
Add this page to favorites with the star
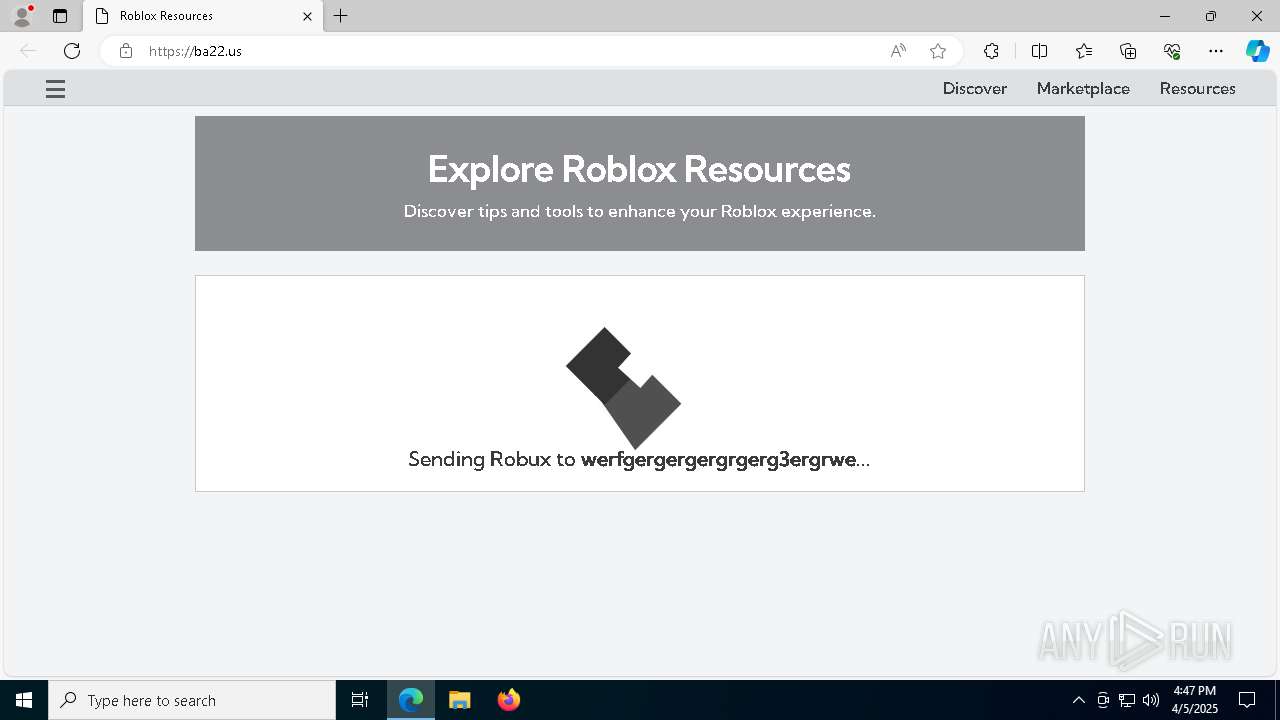(938, 51)
